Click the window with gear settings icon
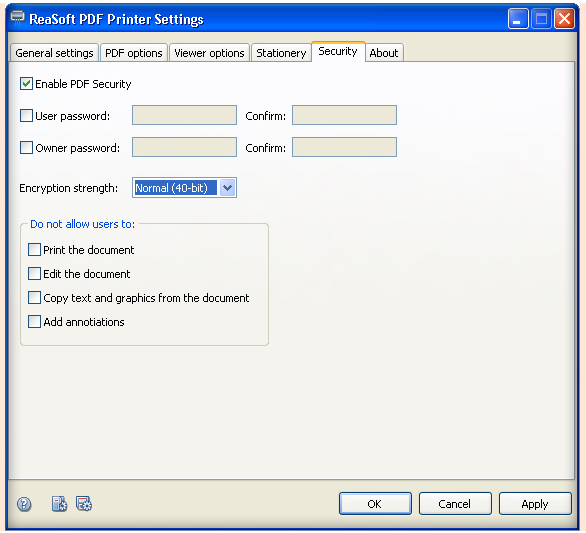The width and height of the screenshot is (586, 533). click(84, 503)
